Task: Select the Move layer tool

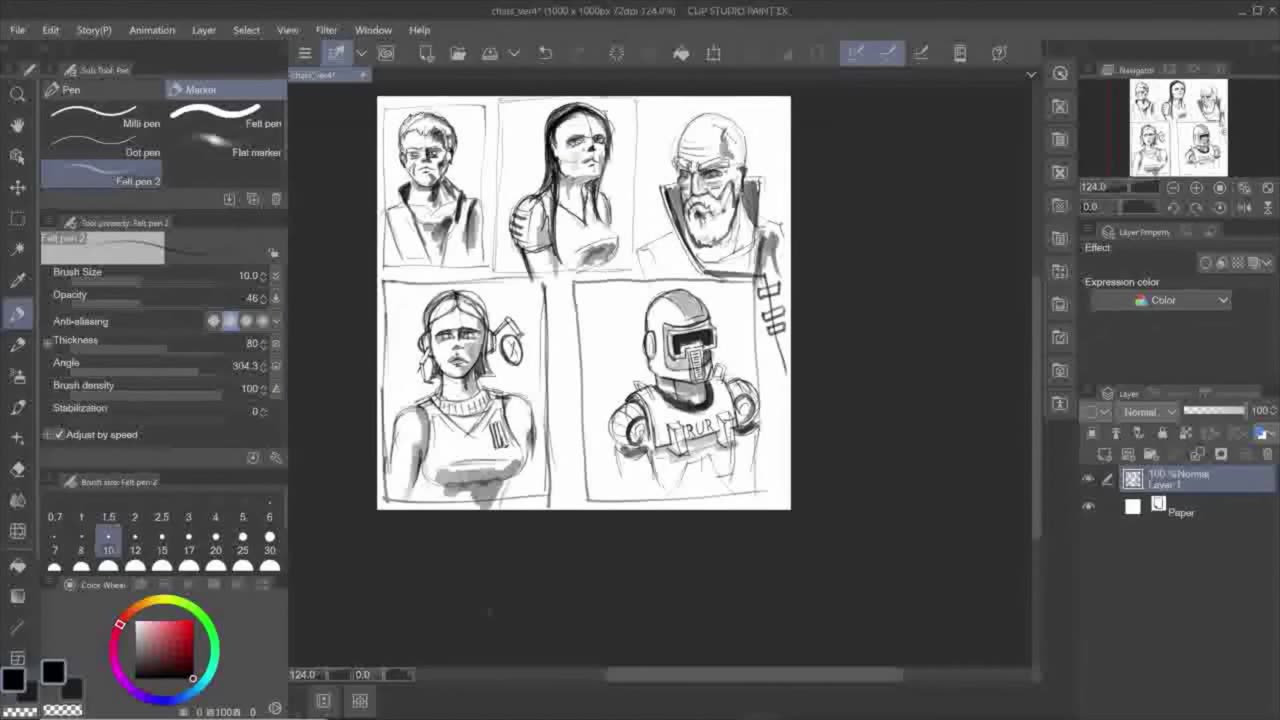Action: 17,188
